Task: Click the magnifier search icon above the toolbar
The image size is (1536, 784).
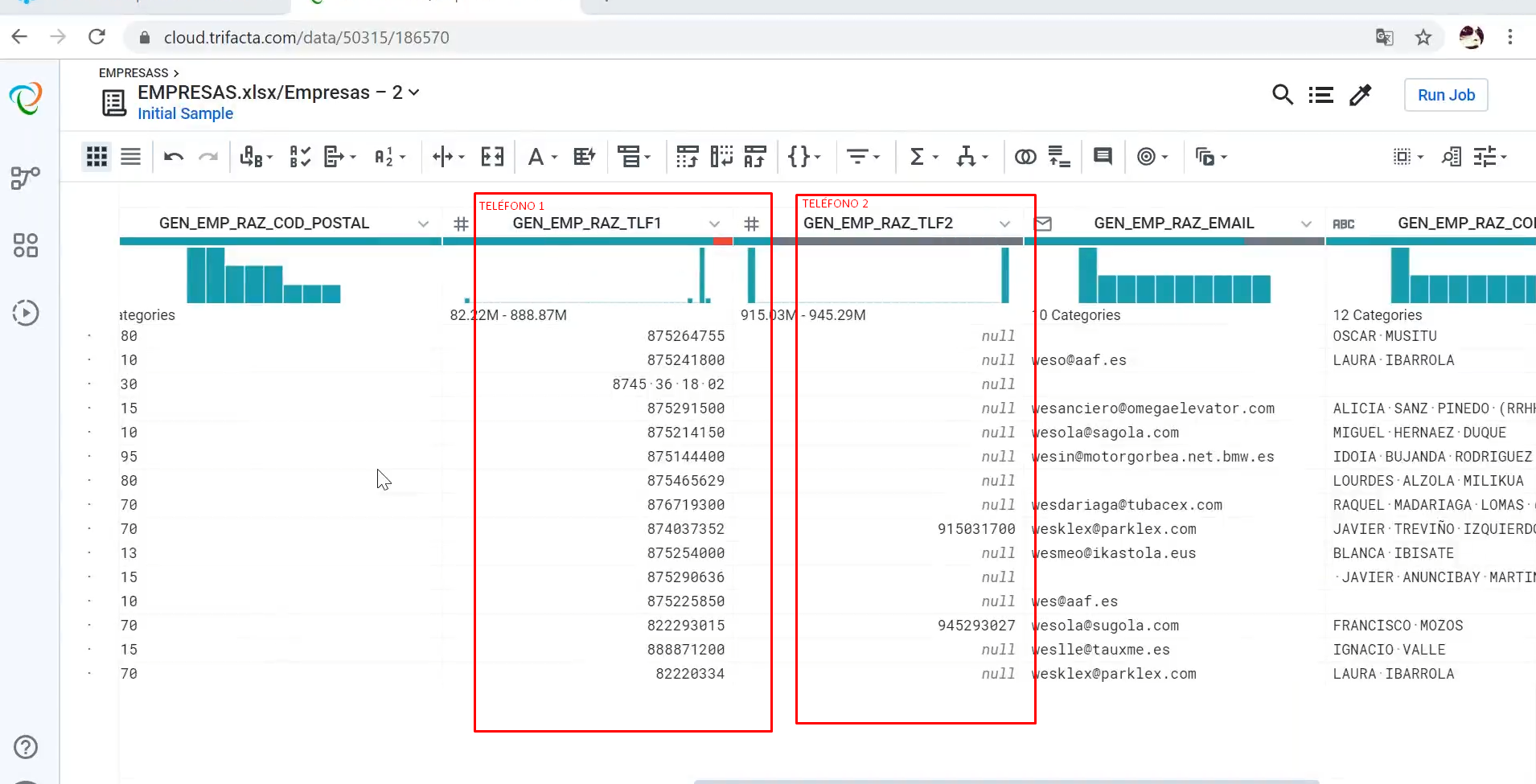Action: [1282, 95]
